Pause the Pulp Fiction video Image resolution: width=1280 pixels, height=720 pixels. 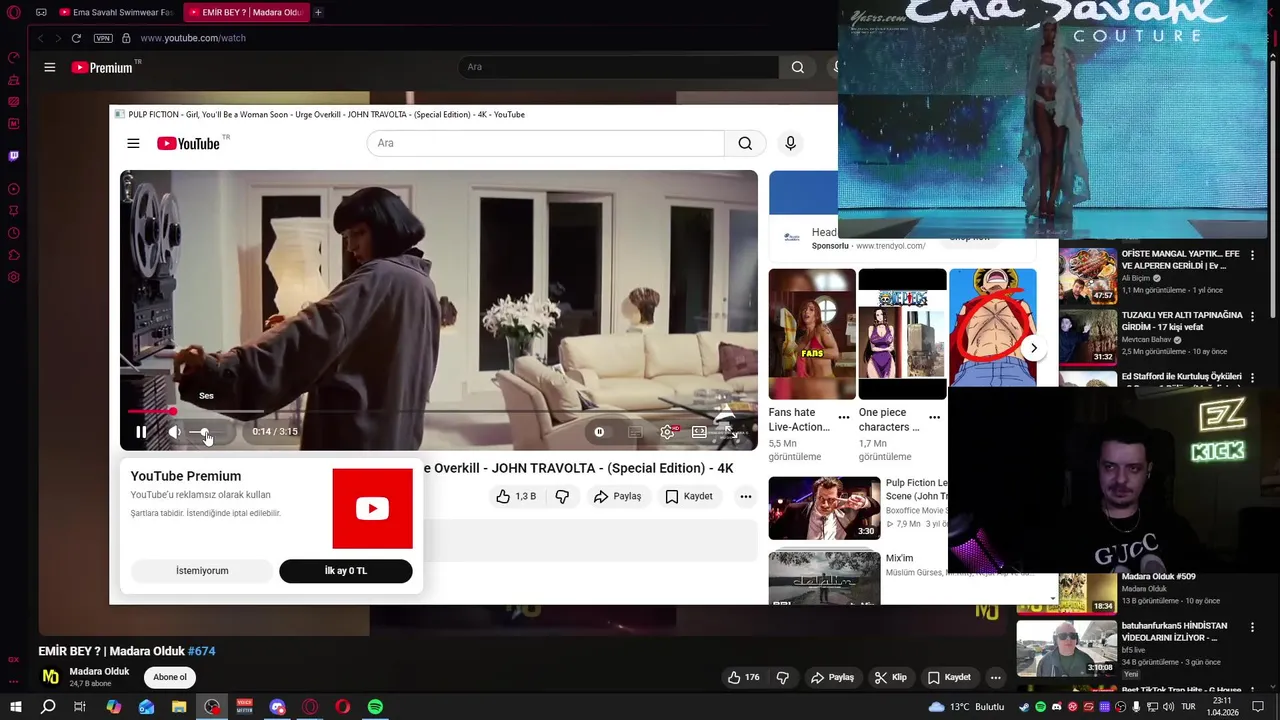(141, 432)
